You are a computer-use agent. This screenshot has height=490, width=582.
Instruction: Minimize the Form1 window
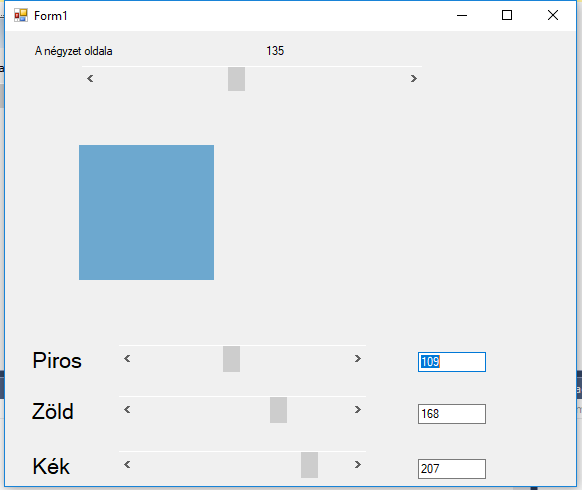click(462, 16)
